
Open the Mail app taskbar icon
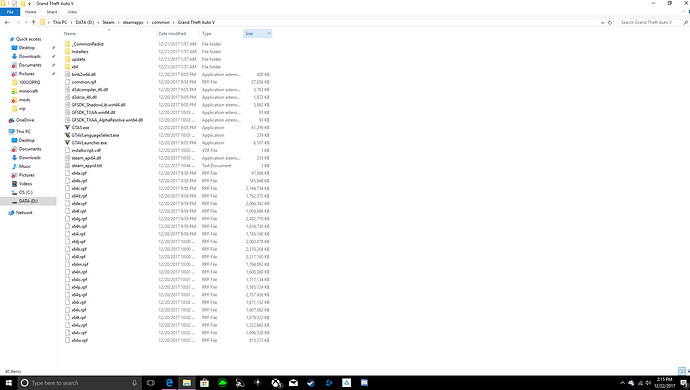tap(294, 383)
